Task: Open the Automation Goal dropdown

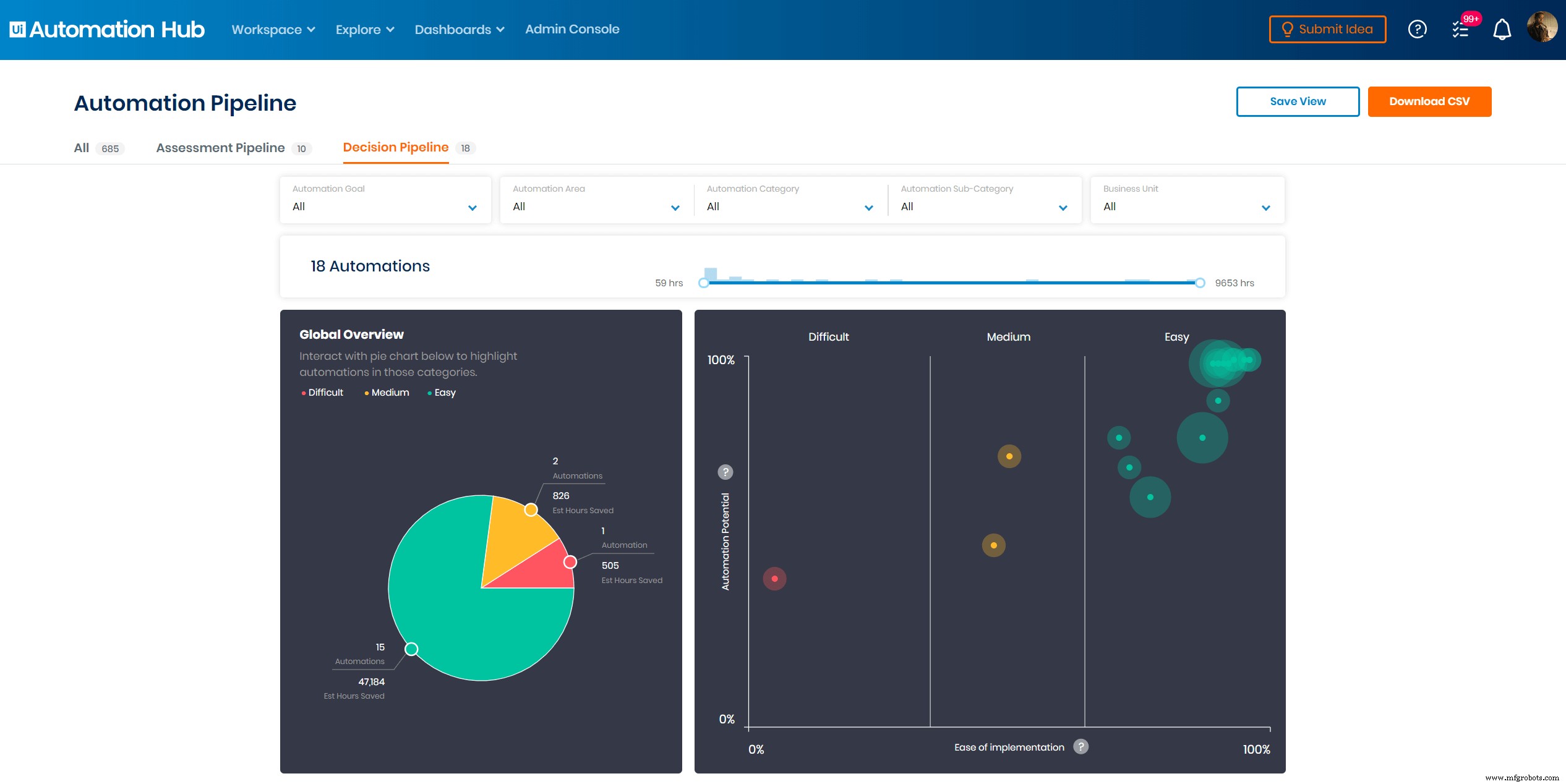Action: click(472, 207)
